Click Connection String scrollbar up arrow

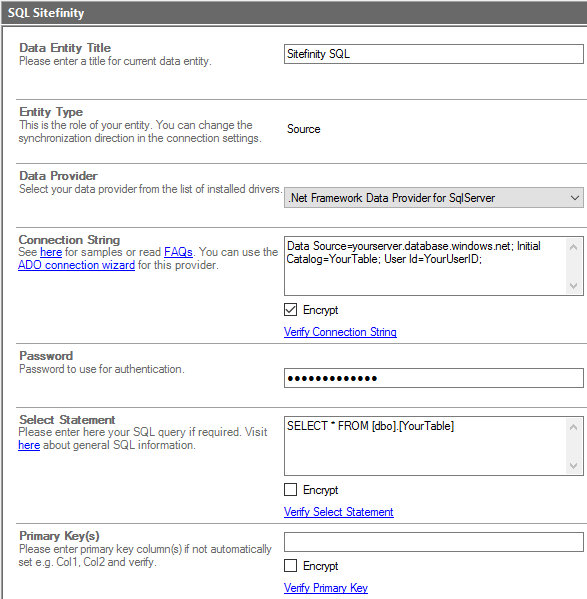[573, 247]
